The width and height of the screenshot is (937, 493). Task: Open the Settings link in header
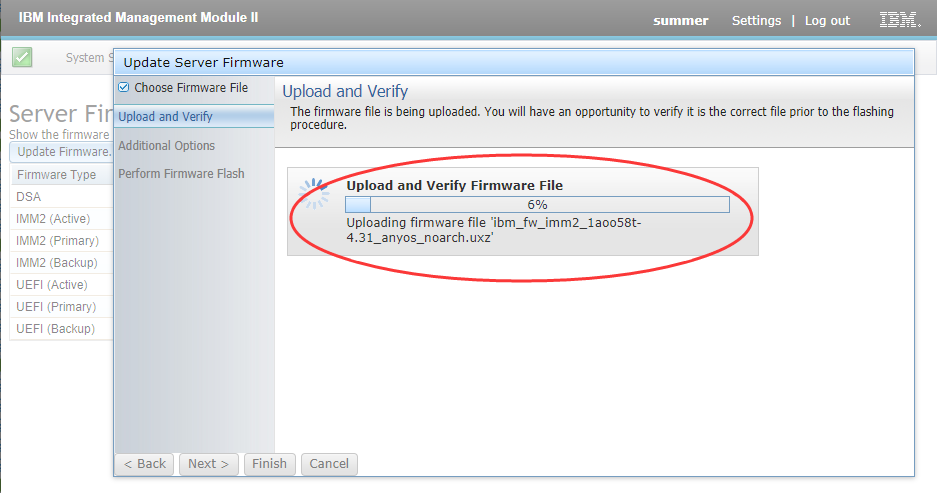[x=757, y=20]
